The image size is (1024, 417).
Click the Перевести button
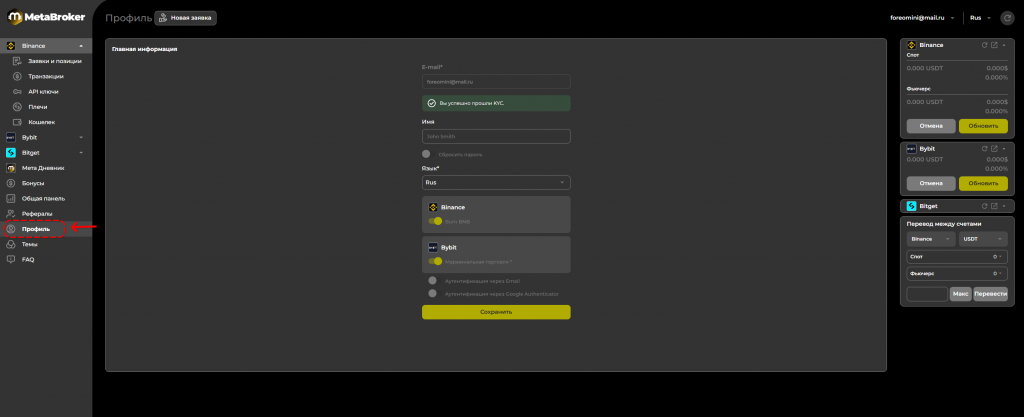click(x=991, y=294)
